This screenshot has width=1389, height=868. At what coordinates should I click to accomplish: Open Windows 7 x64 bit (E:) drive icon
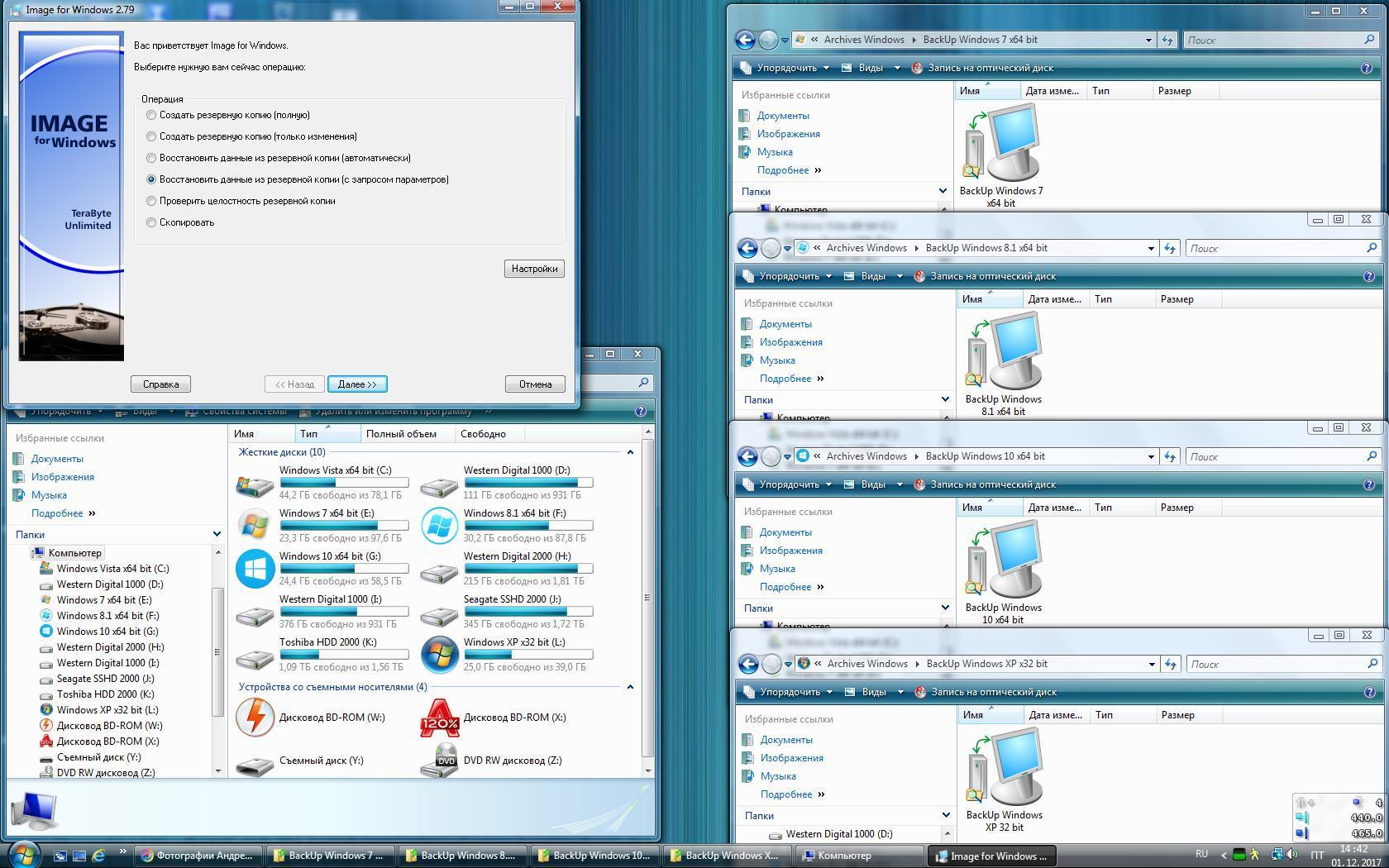click(x=255, y=526)
